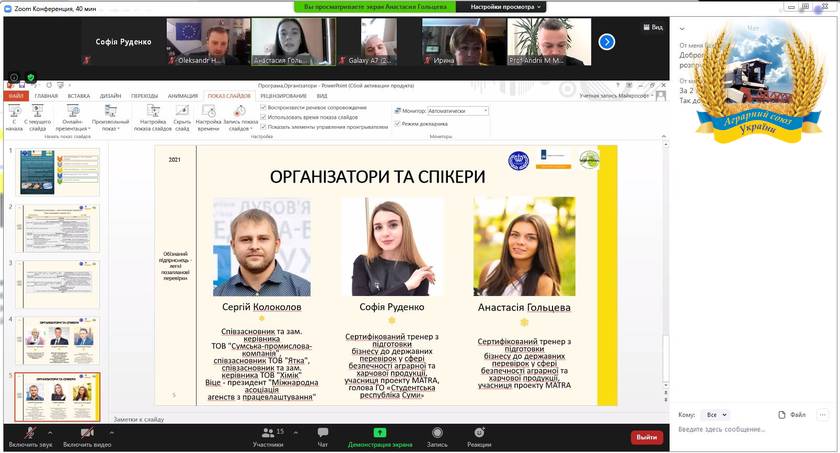Select slide 2 thumbnail
840x453 pixels.
click(x=57, y=229)
